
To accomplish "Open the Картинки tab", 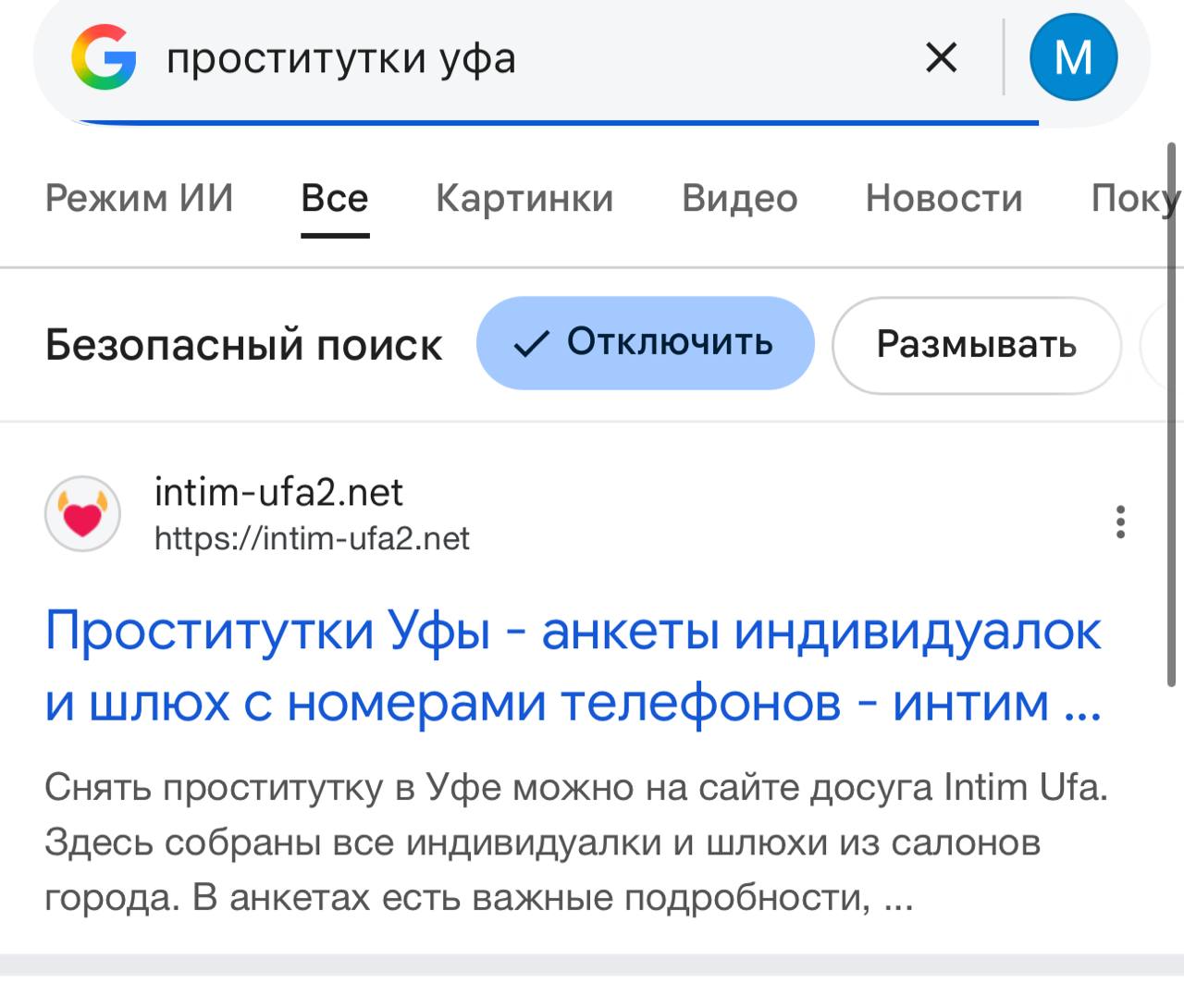I will point(524,198).
